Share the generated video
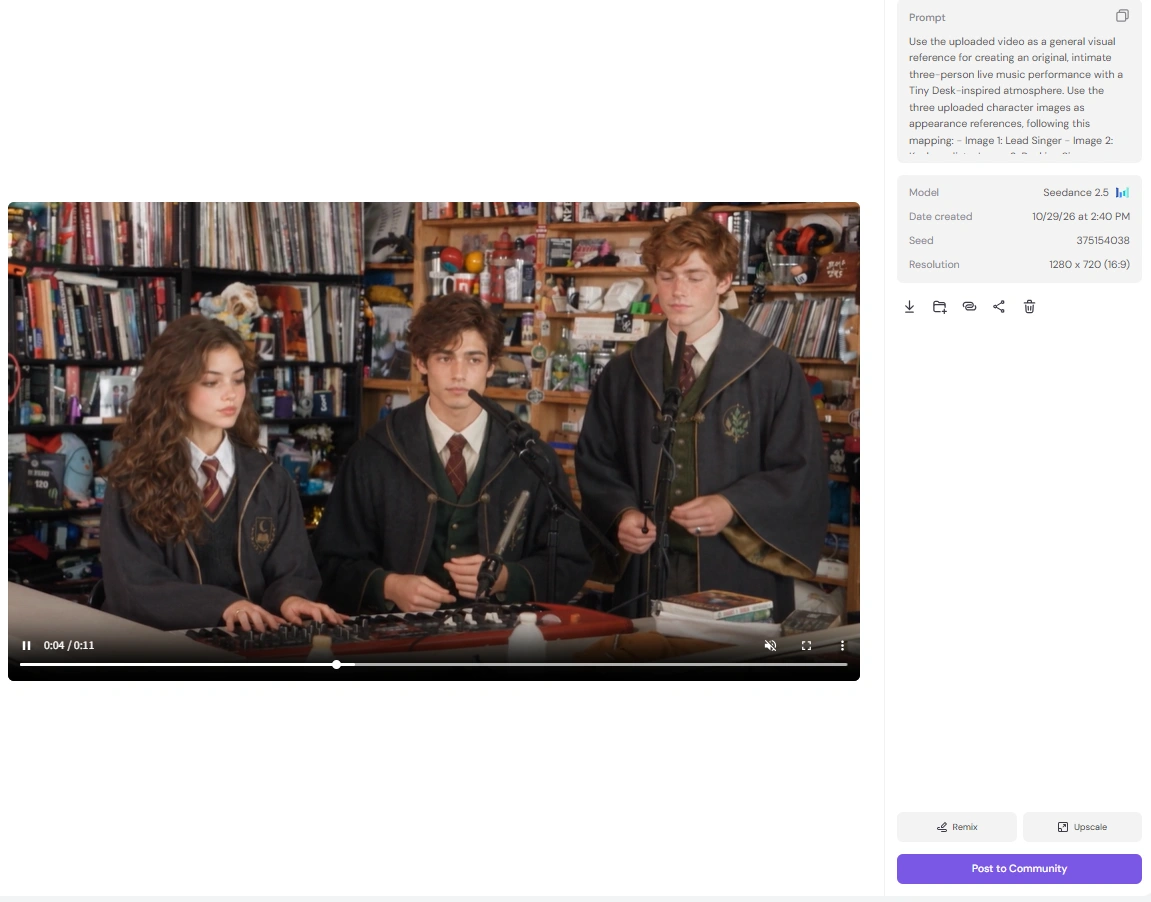Image resolution: width=1151 pixels, height=902 pixels. coord(999,307)
